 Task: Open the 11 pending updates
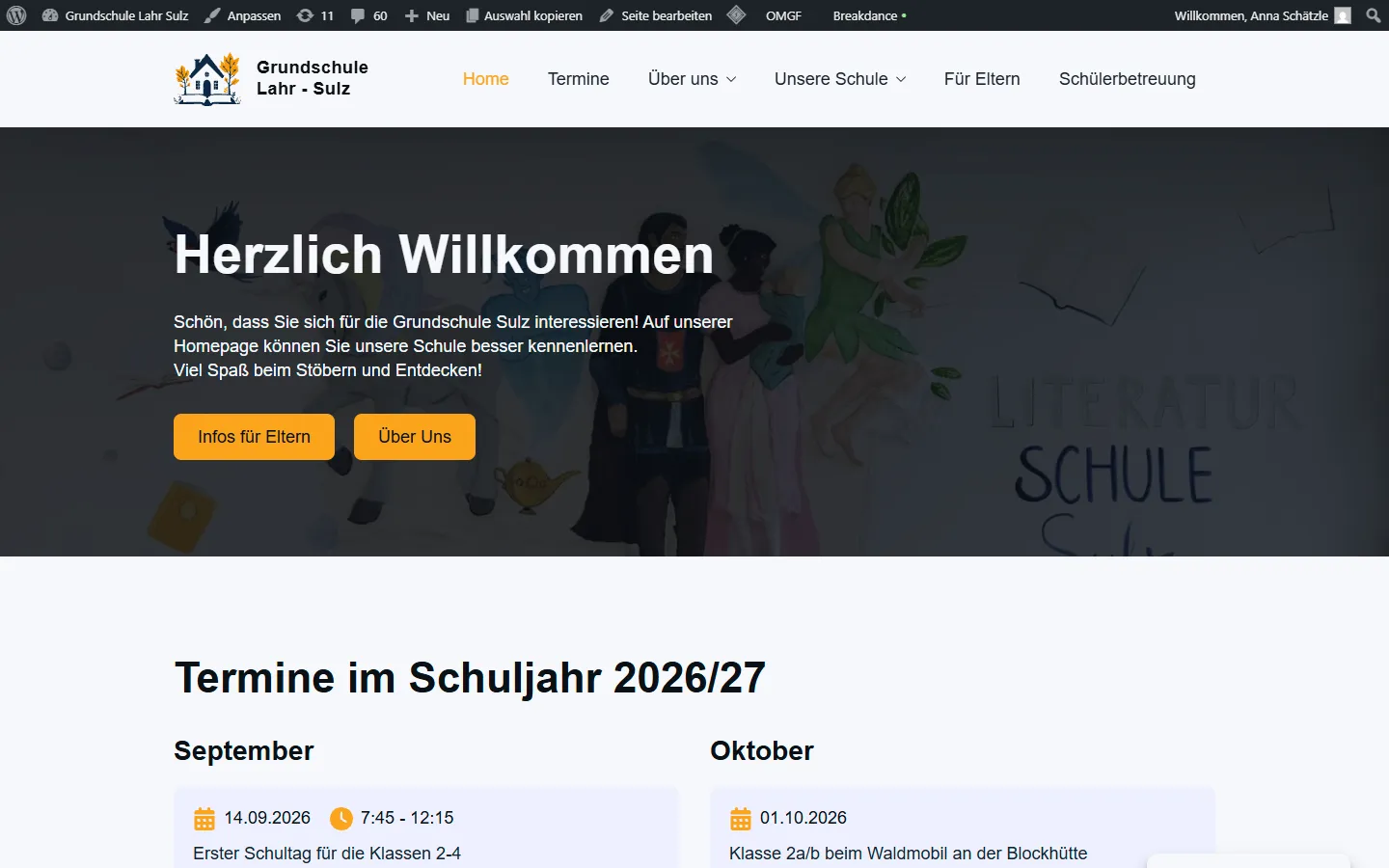pos(314,15)
